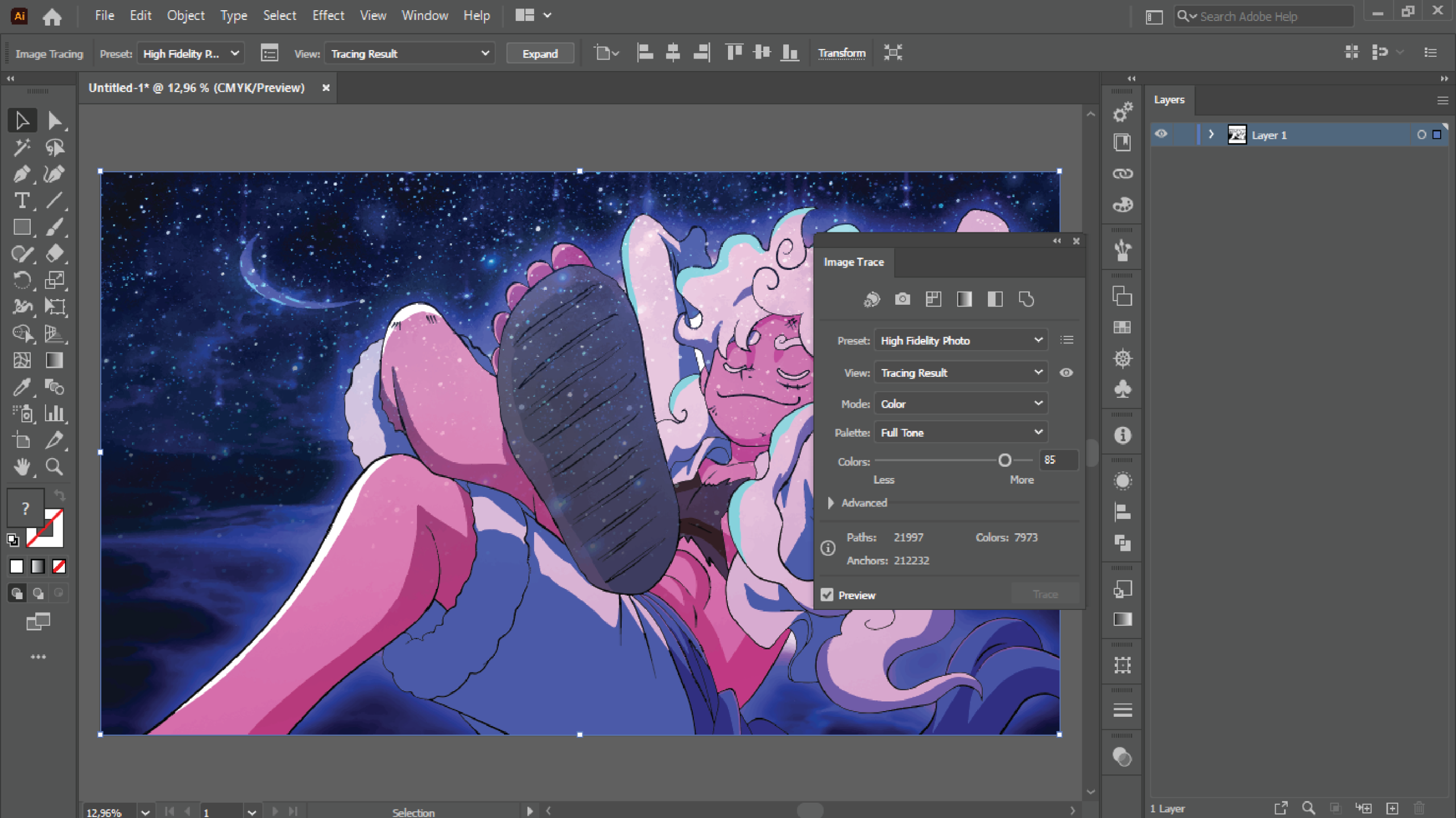Viewport: 1456px width, 818px height.
Task: Select the Eyedropper tool
Action: [x=22, y=387]
